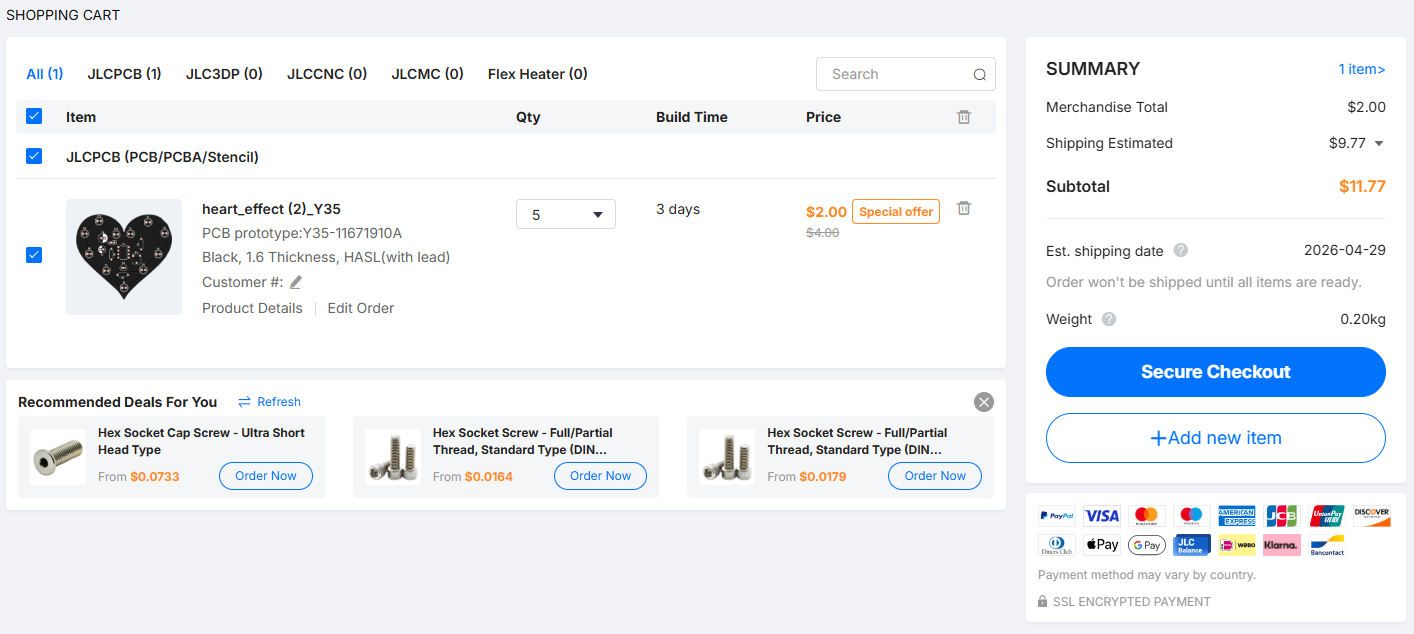1414x634 pixels.
Task: Click the Black, 1.6 Thickness, HASL(with lead) text
Action: 326,257
